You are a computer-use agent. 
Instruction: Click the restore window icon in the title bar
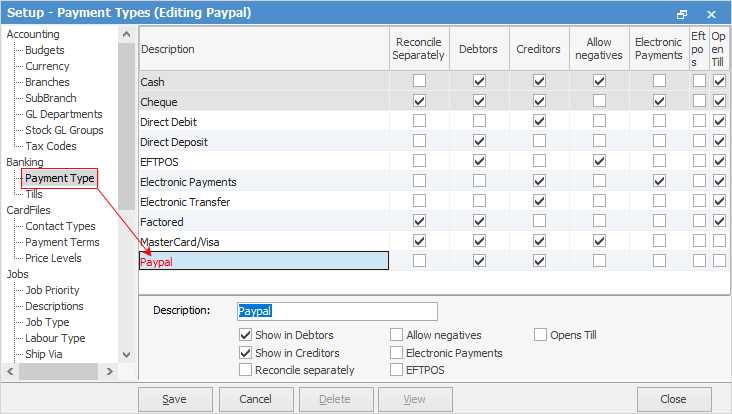(682, 14)
